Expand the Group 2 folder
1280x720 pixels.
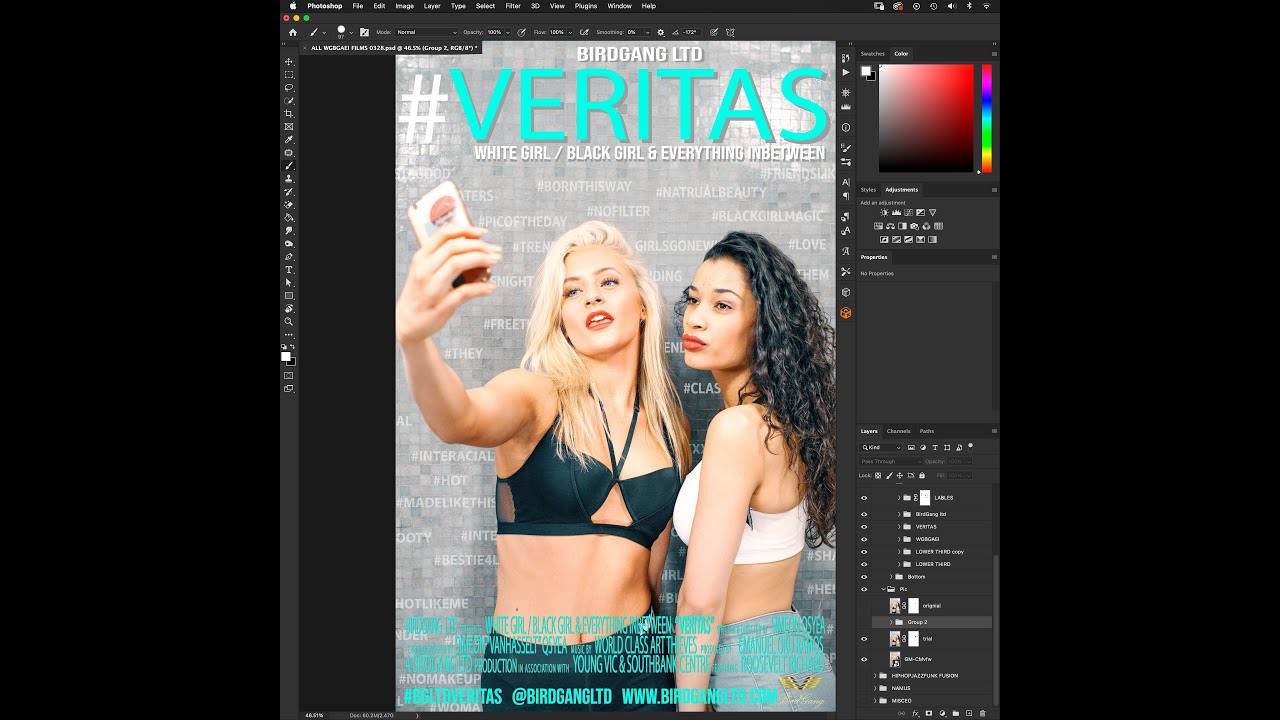(891, 622)
